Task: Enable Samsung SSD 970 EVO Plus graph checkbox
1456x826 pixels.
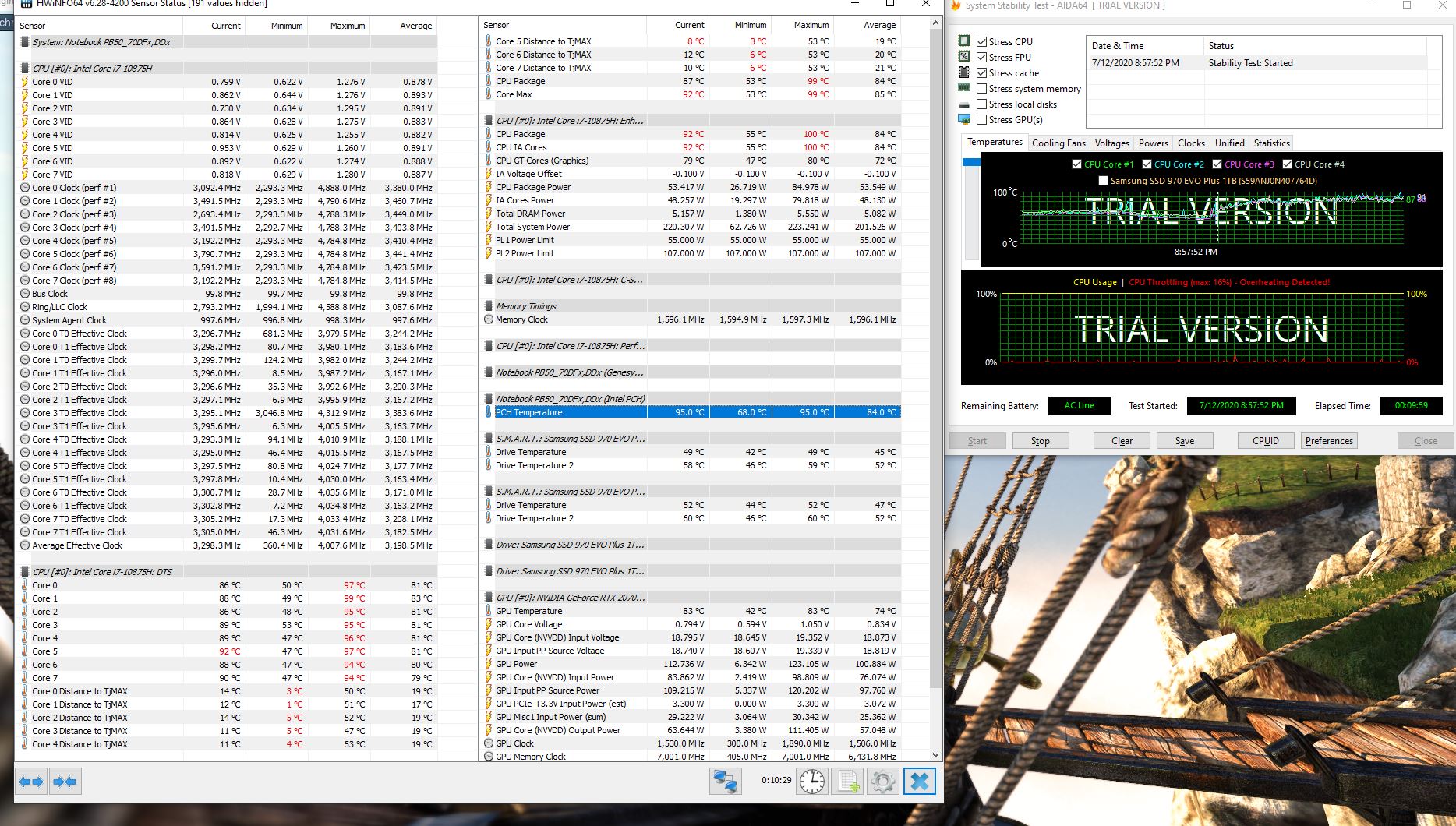Action: coord(1103,181)
